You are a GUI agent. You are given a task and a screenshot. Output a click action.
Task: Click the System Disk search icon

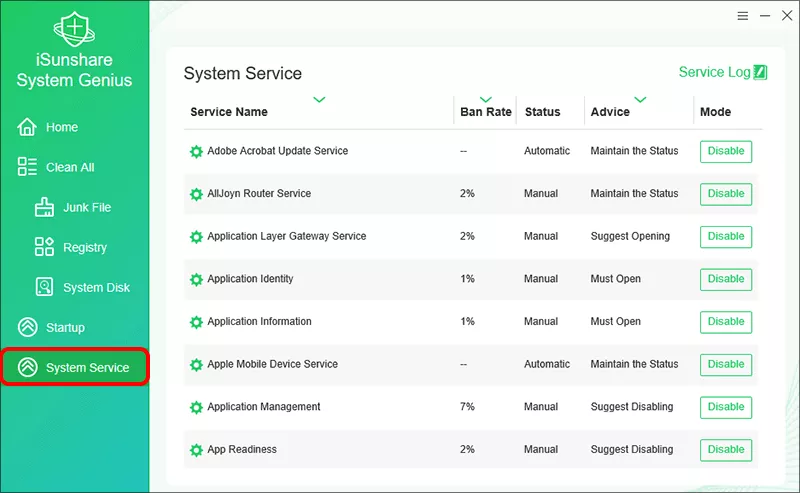[44, 287]
